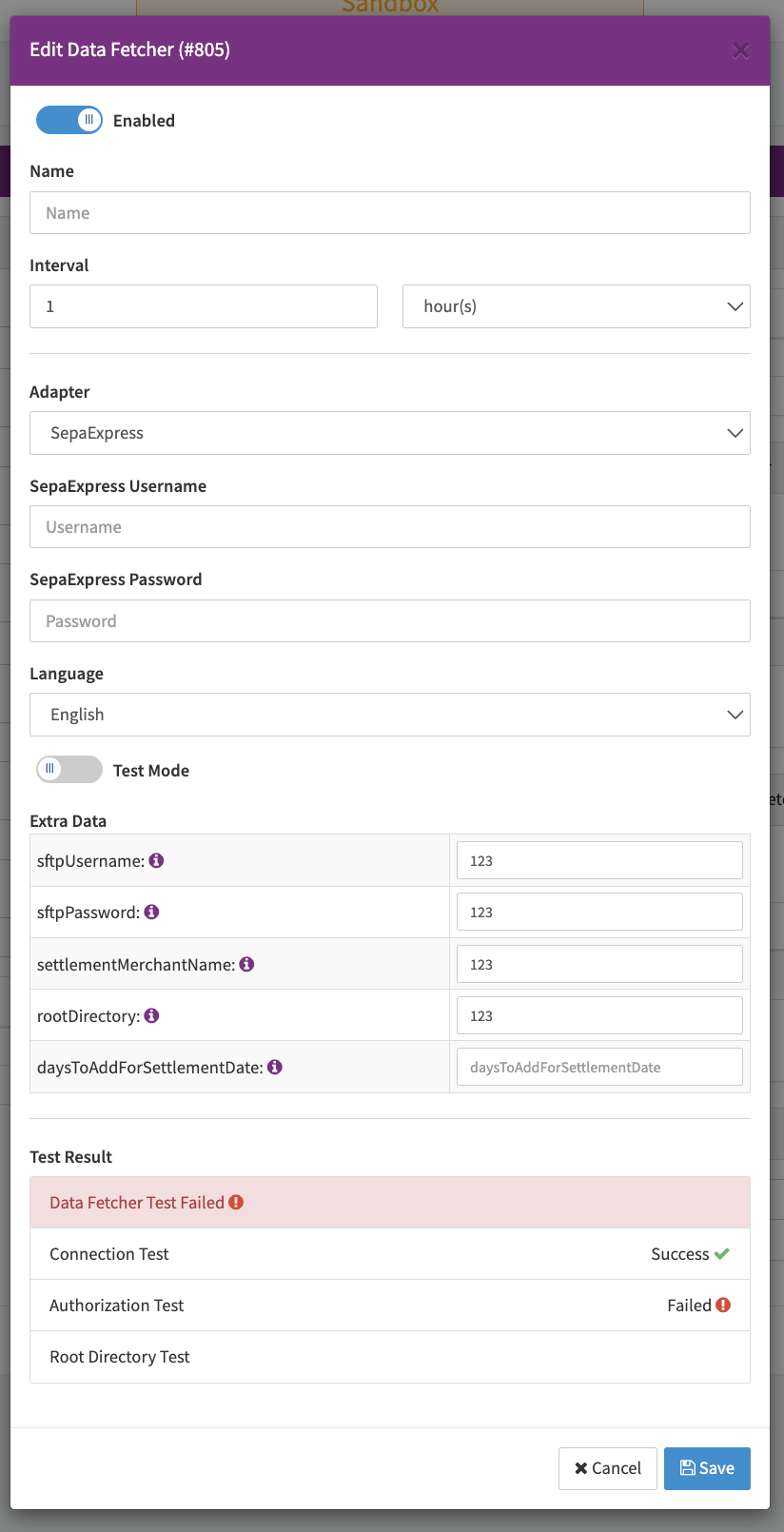Click the Cancel button
This screenshot has height=1532, width=784.
point(607,1468)
